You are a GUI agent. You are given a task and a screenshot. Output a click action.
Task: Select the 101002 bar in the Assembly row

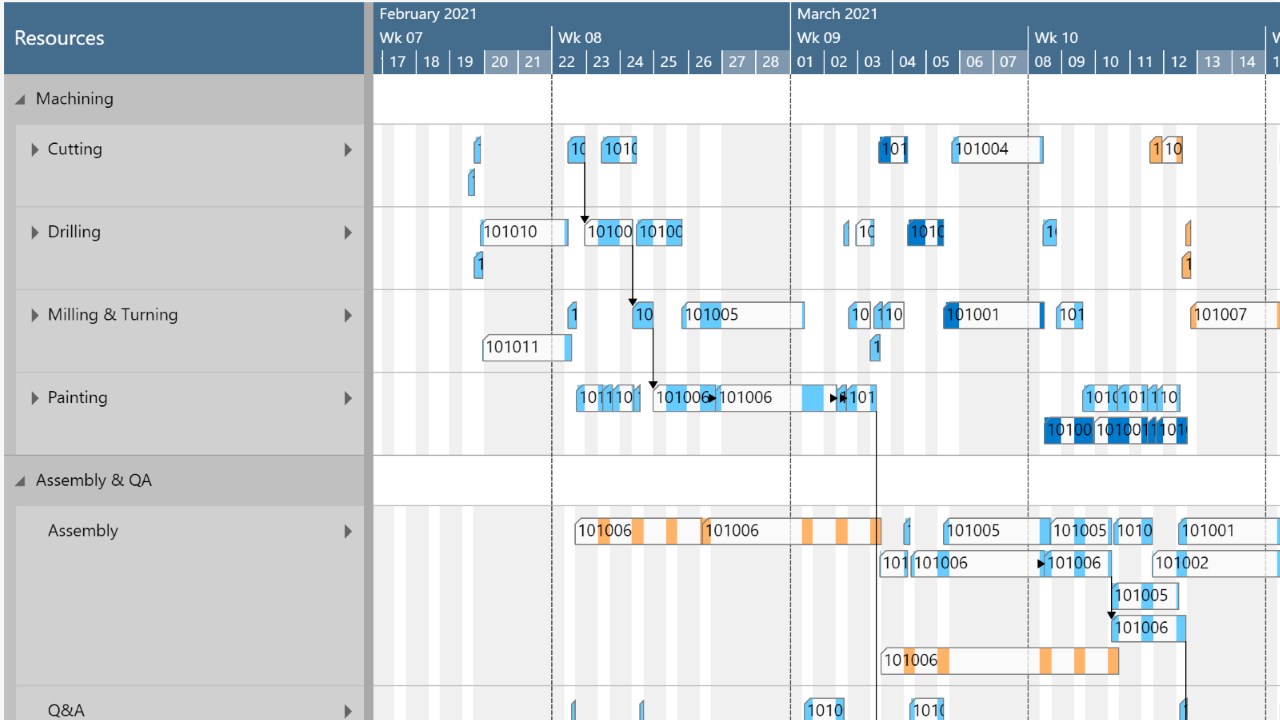(x=1216, y=563)
